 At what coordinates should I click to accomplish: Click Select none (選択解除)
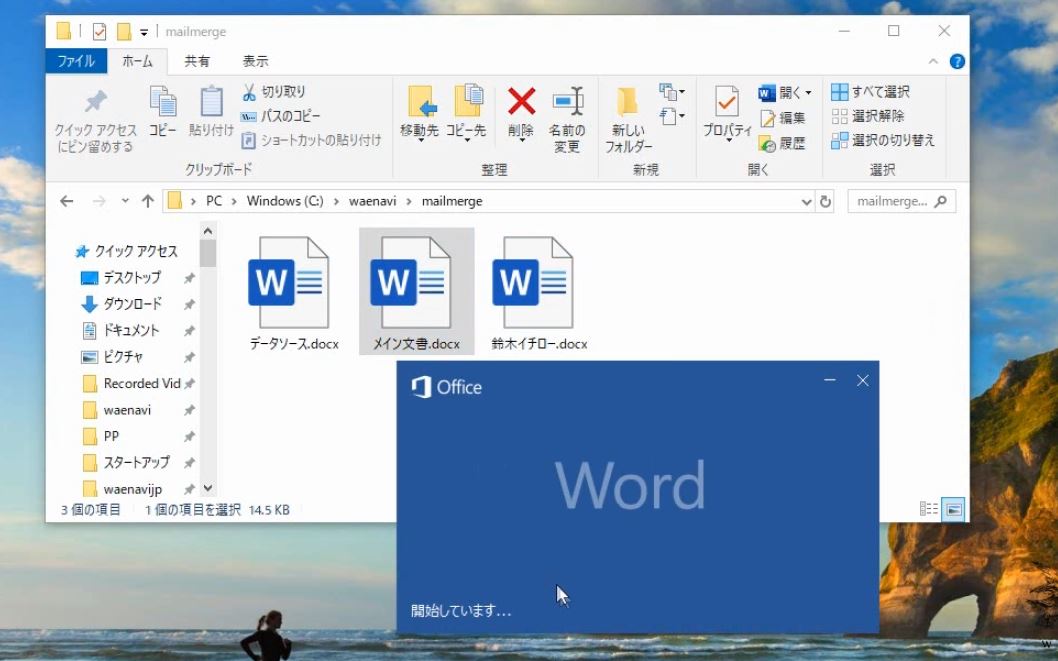(x=868, y=116)
